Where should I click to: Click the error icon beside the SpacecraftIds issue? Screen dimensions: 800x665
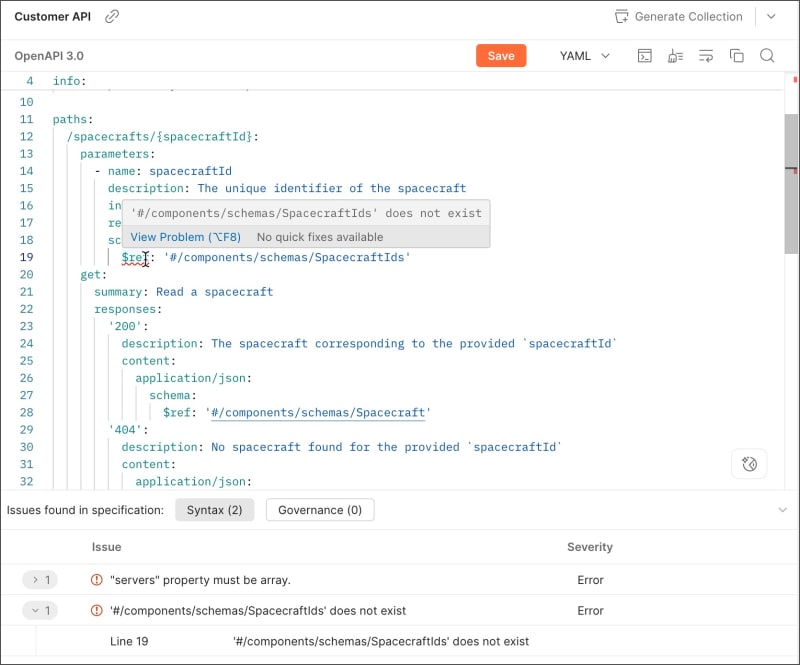pos(96,610)
